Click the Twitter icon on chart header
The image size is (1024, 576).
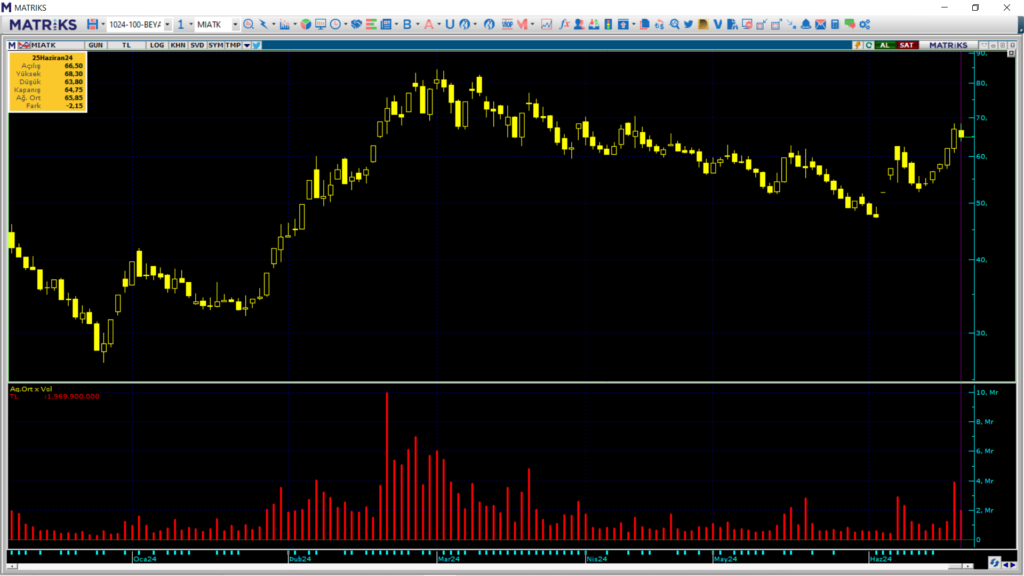[257, 45]
